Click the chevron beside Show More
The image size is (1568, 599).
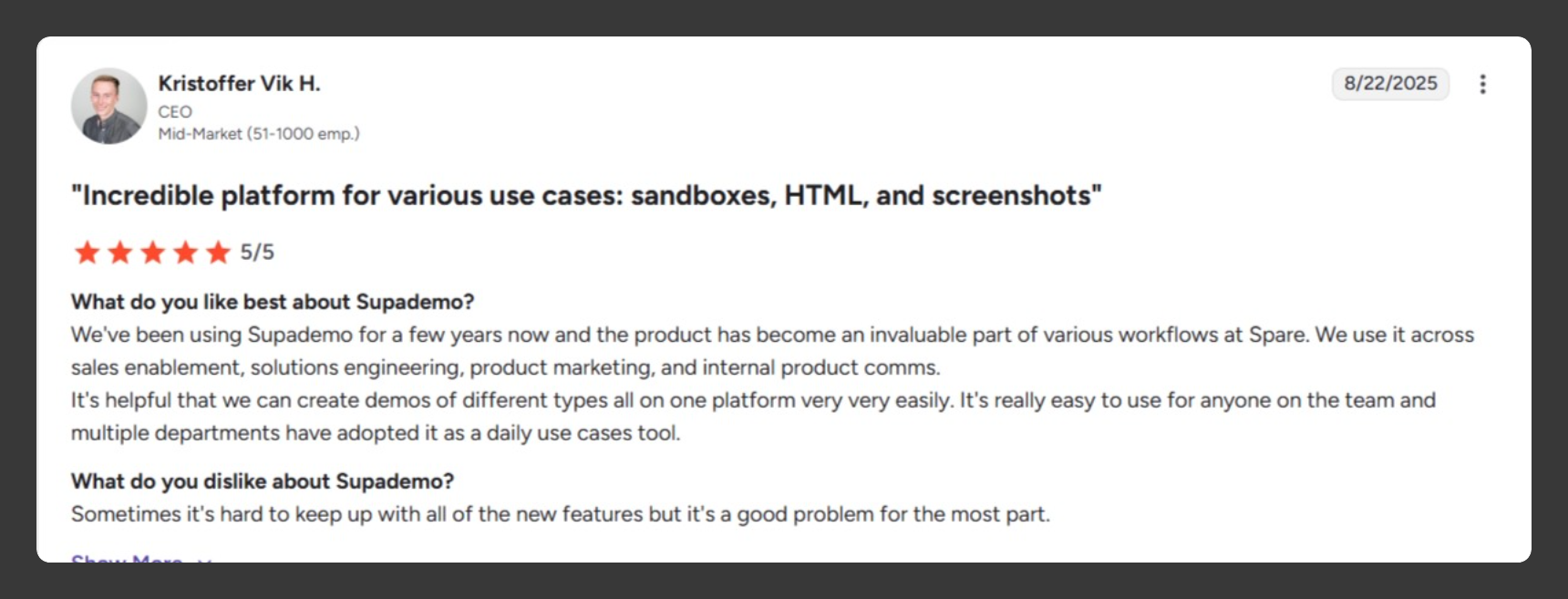[204, 559]
